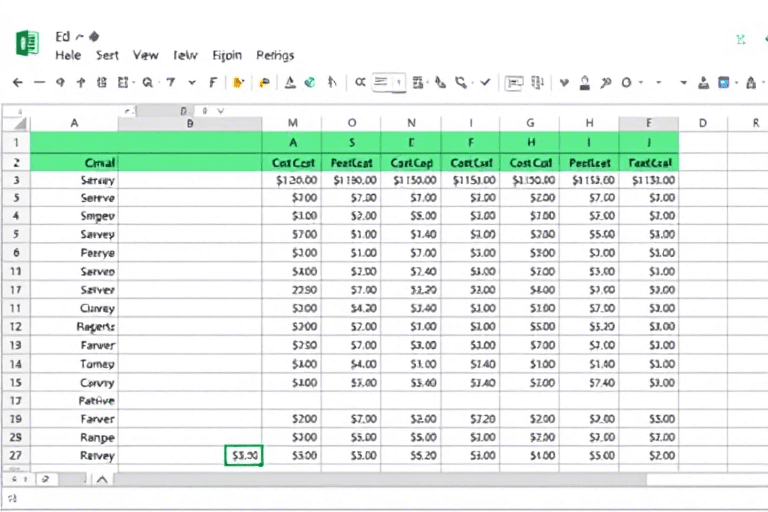Click the globe icon in toolbar
This screenshot has width=768, height=512.
coord(310,83)
